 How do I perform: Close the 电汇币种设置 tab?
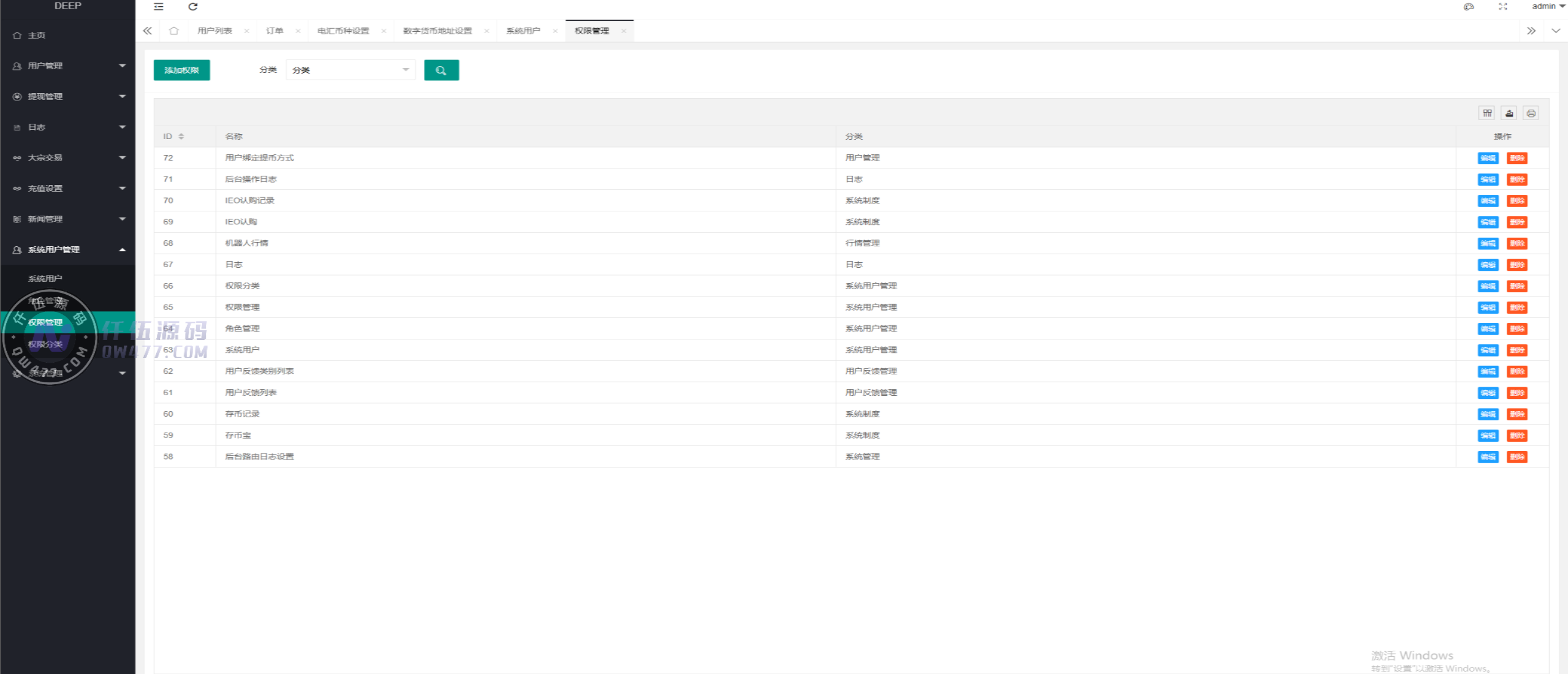coord(384,31)
